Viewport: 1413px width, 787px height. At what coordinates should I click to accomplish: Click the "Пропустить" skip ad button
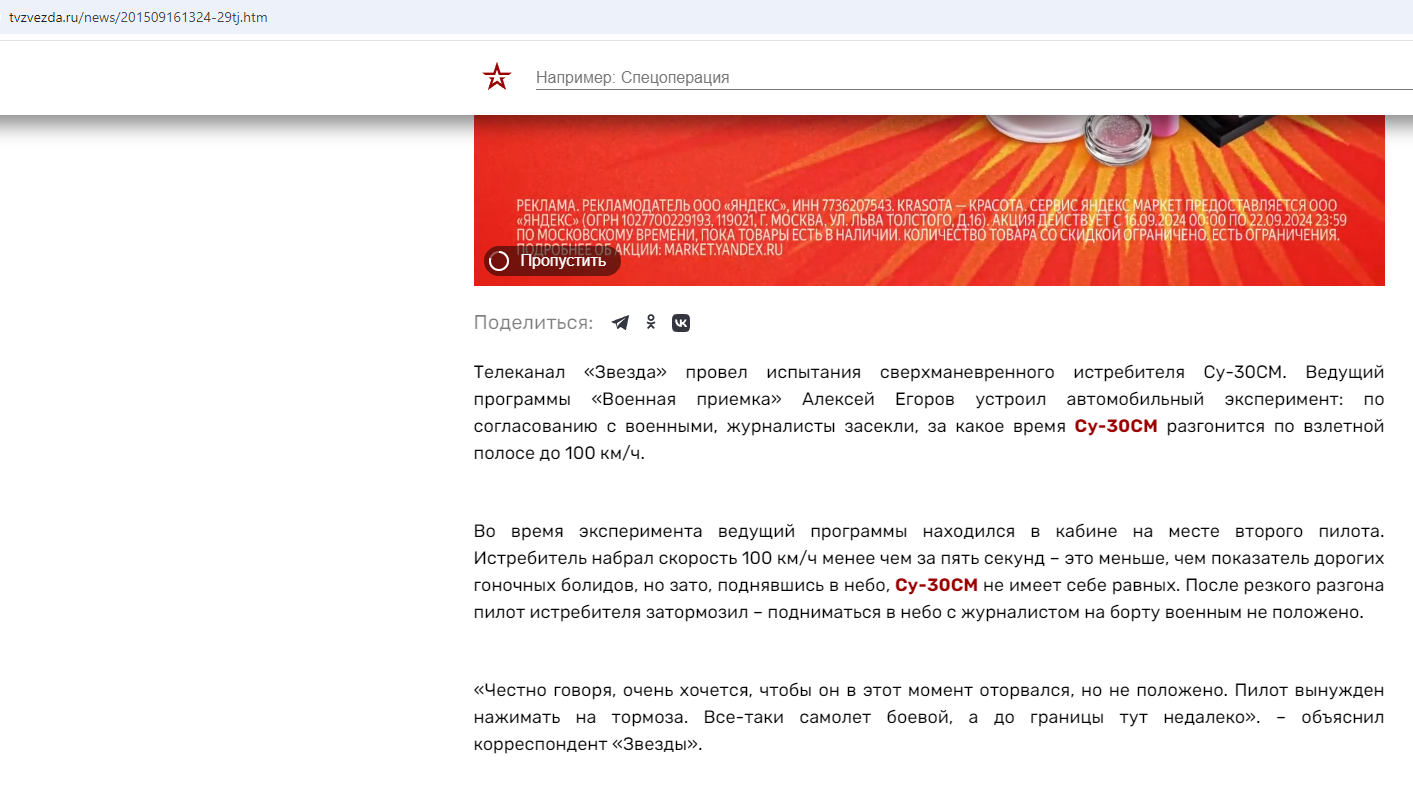pyautogui.click(x=552, y=261)
